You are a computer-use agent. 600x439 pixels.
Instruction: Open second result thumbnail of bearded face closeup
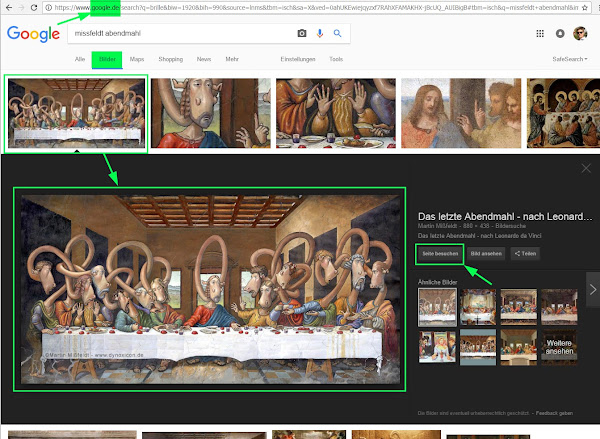(x=210, y=113)
